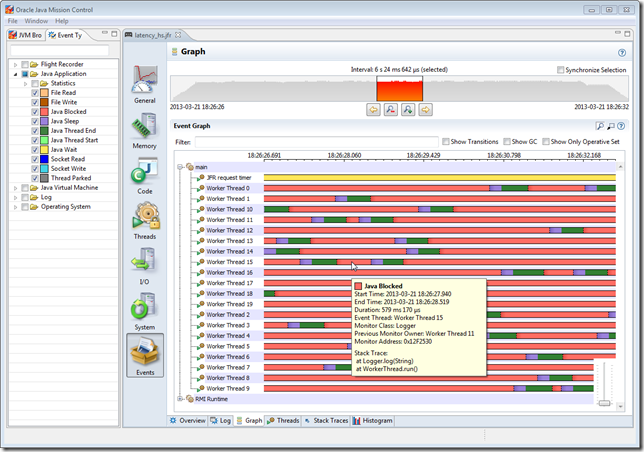644x452 pixels.
Task: Select the Worker Thread 0 row label
Action: (x=228, y=188)
